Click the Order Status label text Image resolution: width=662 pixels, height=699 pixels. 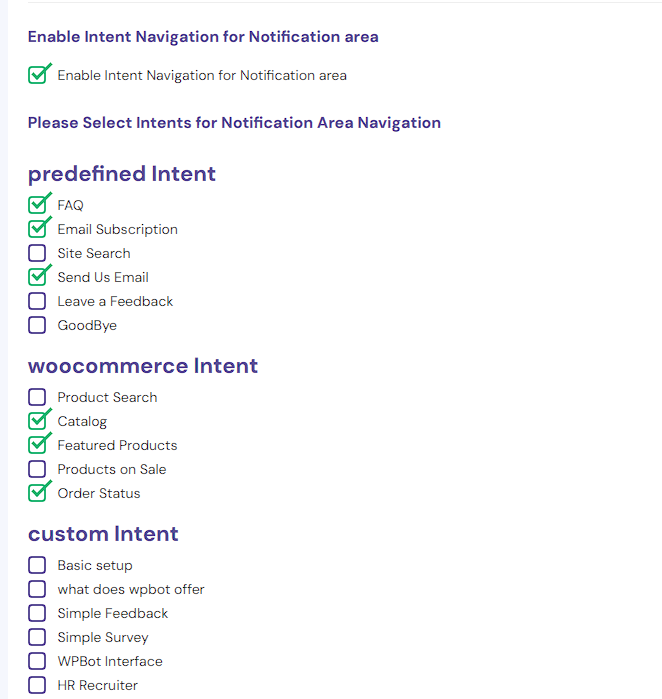[x=99, y=493]
